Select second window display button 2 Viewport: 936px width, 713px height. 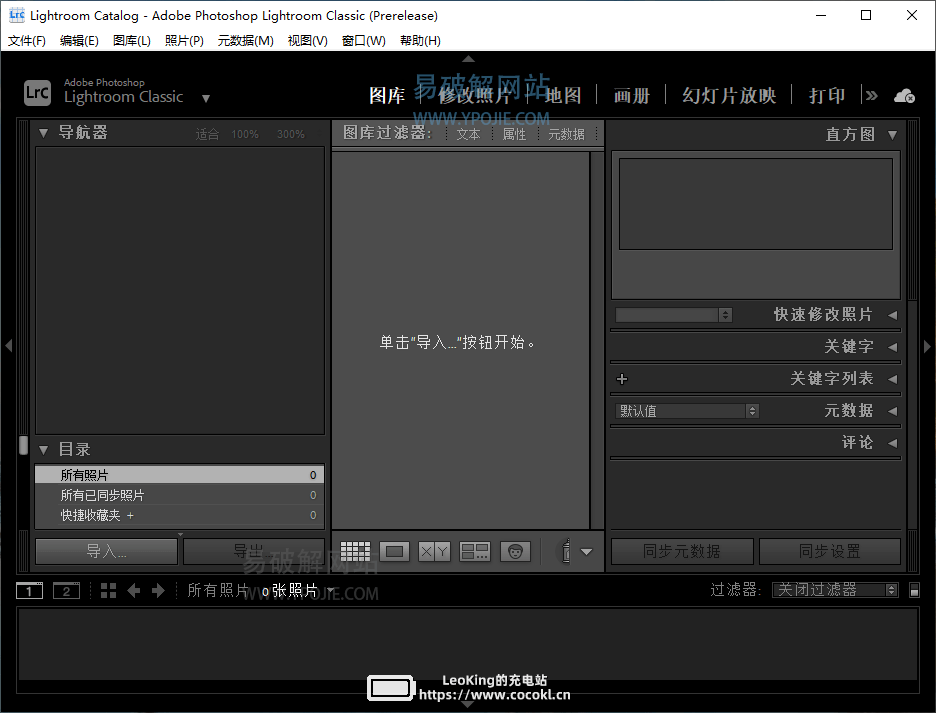(66, 591)
